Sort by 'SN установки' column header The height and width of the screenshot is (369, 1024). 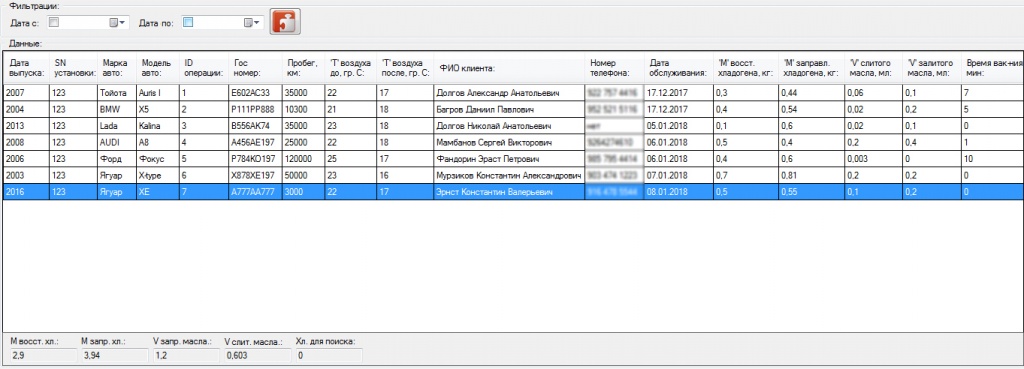tap(73, 67)
